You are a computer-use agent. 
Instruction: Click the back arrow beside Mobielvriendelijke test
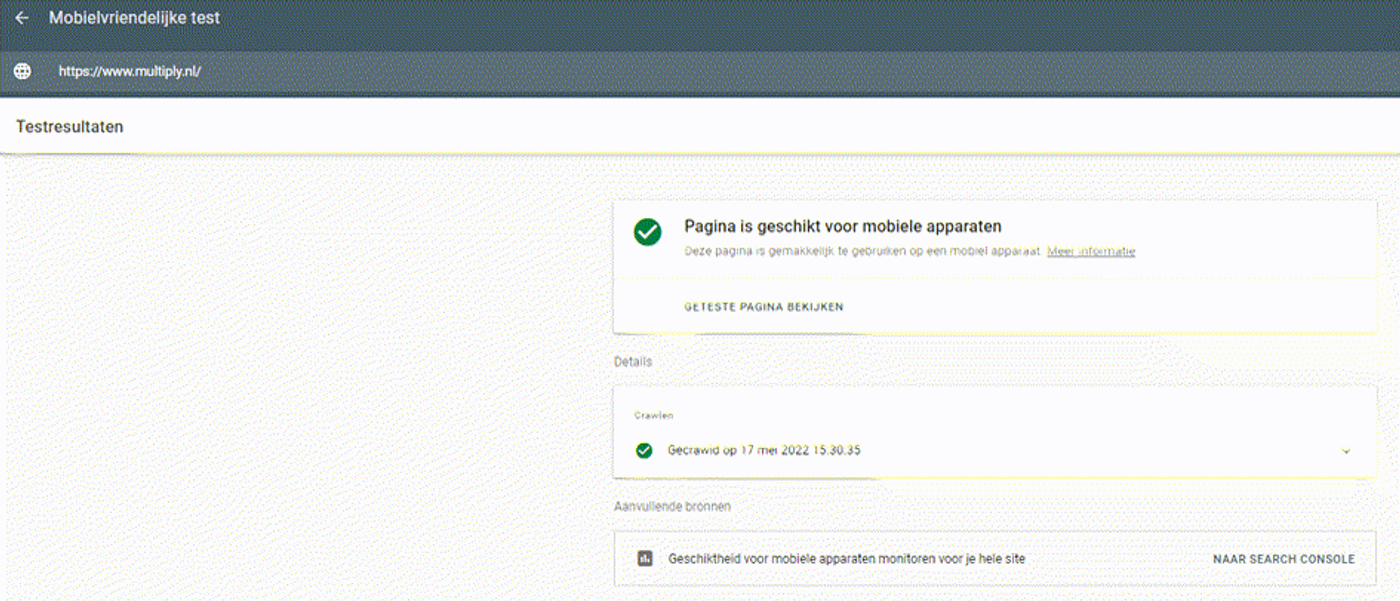[22, 18]
